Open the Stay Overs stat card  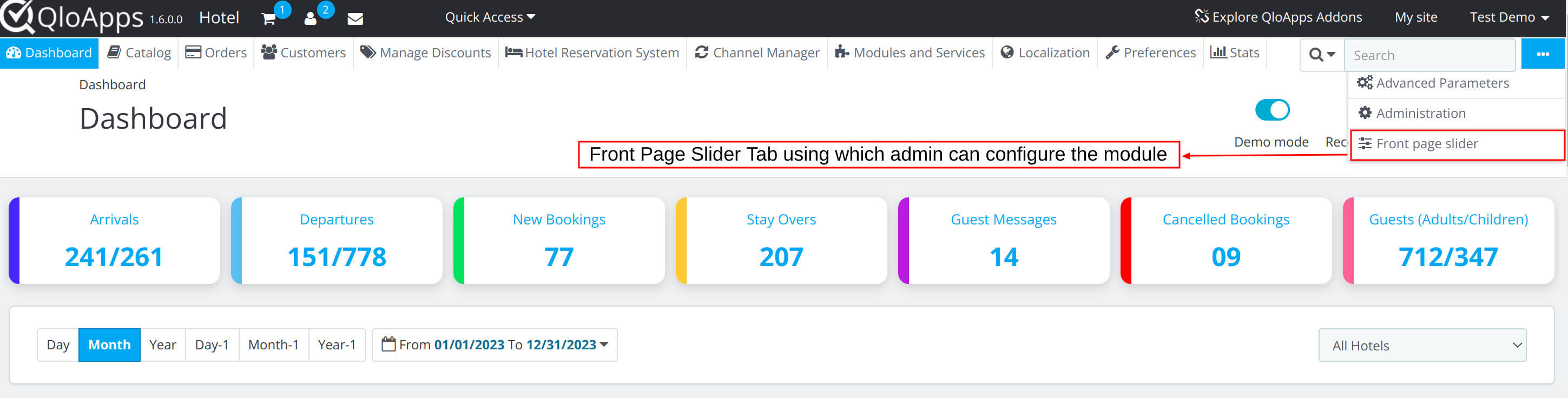pyautogui.click(x=781, y=241)
